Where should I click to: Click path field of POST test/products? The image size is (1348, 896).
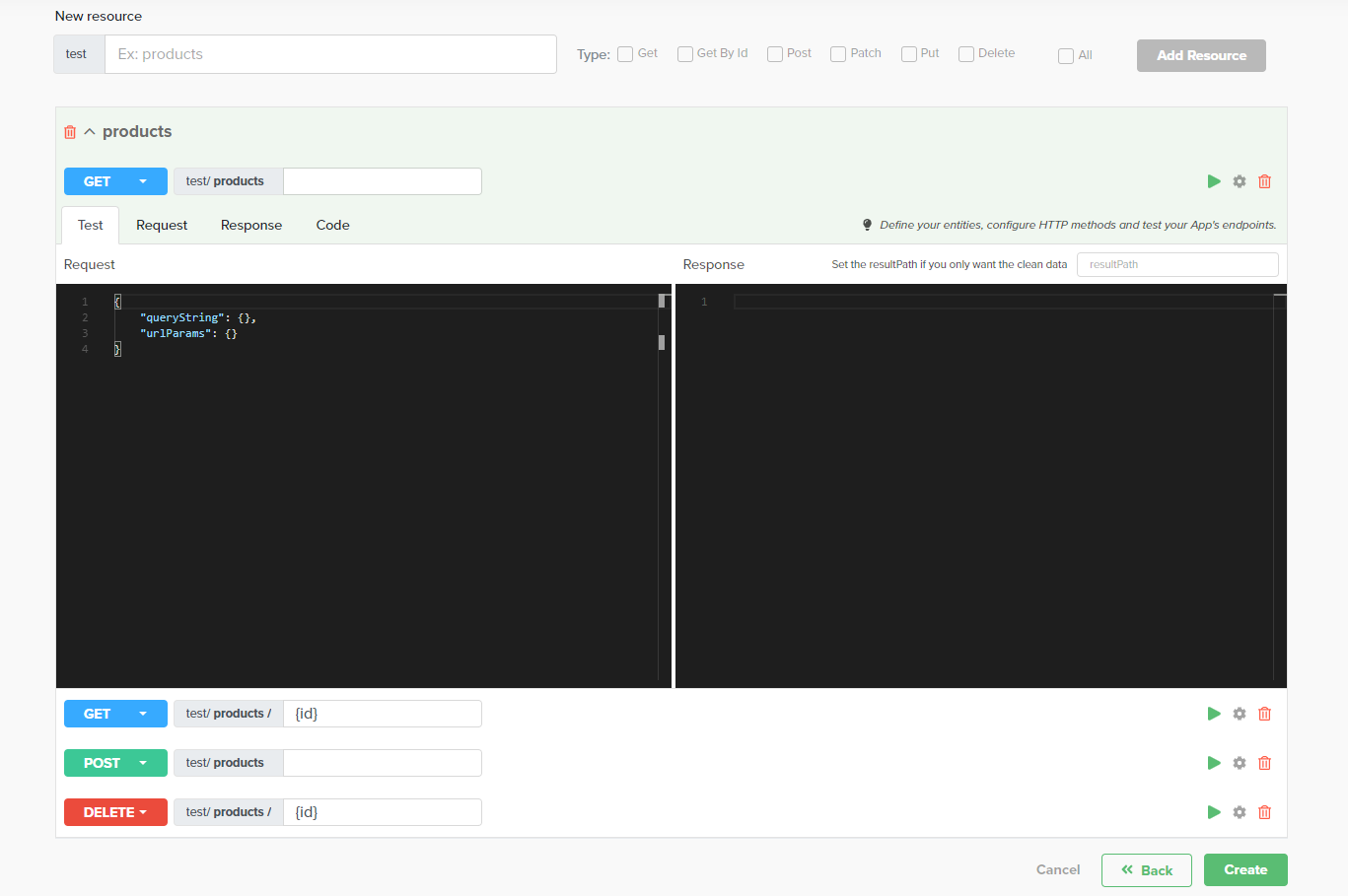[382, 763]
